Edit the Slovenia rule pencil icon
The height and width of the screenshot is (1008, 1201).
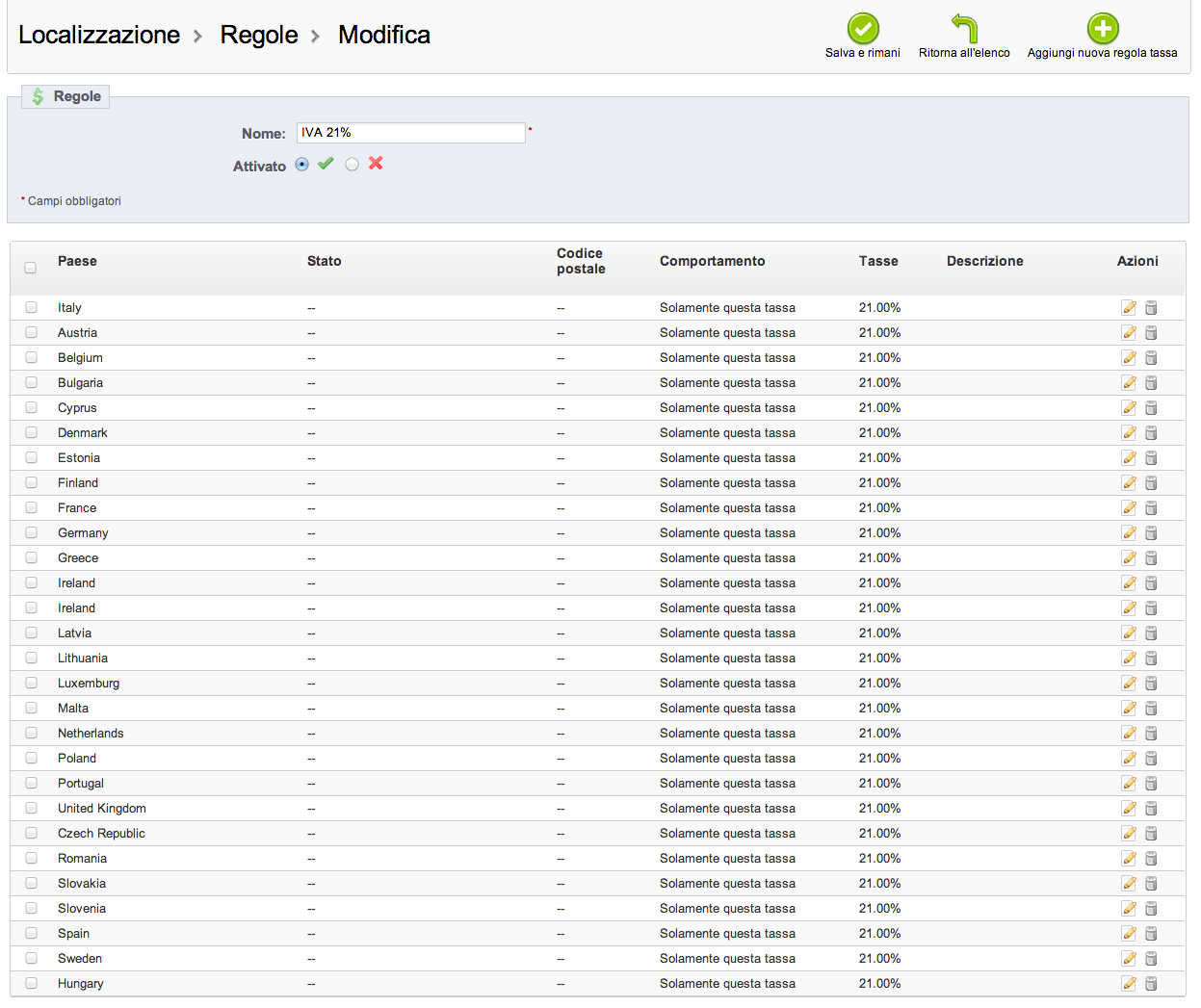coord(1129,909)
